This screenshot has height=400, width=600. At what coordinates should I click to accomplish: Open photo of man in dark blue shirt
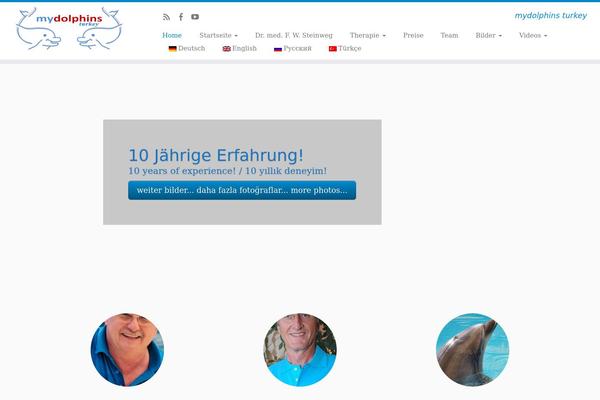[127, 350]
